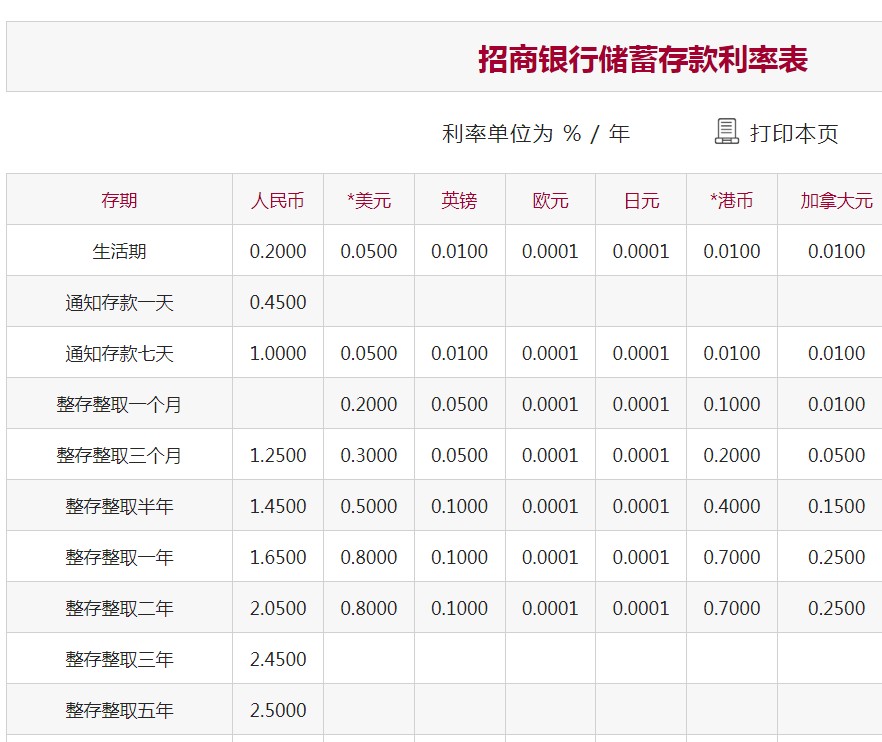Screen dimensions: 882x742
Task: Click 加拿大元 rate 0.0100 in 生活期 row
Action: pos(836,251)
